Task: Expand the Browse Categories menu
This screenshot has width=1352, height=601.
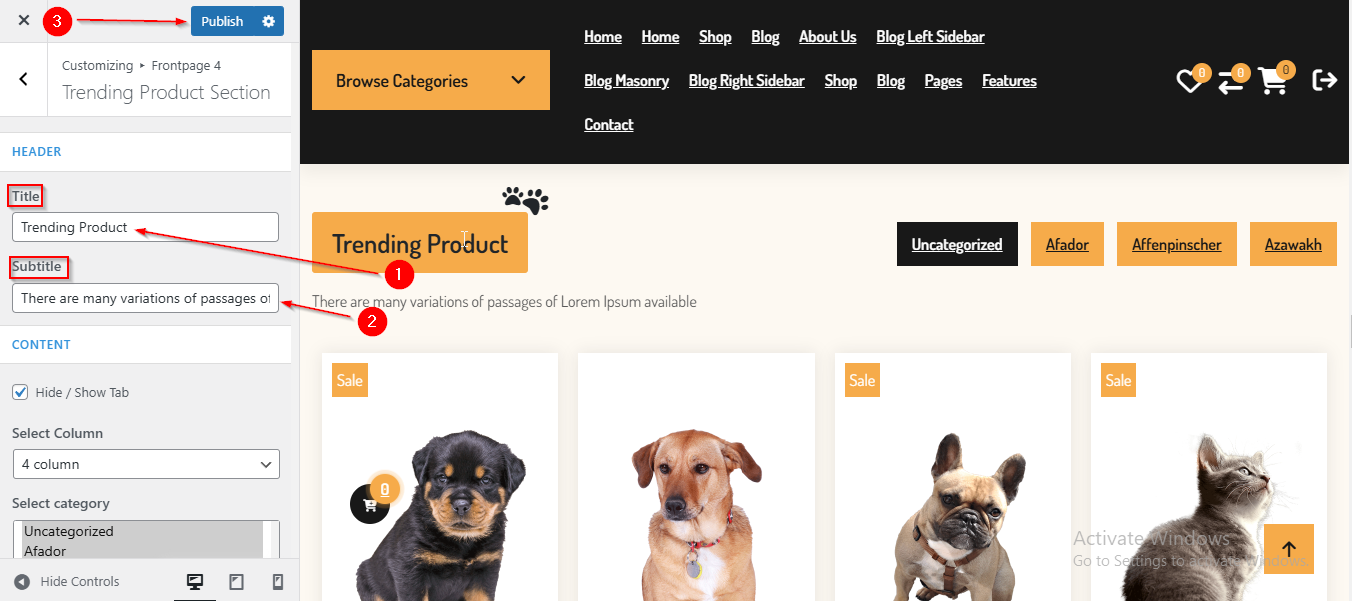Action: [x=431, y=80]
